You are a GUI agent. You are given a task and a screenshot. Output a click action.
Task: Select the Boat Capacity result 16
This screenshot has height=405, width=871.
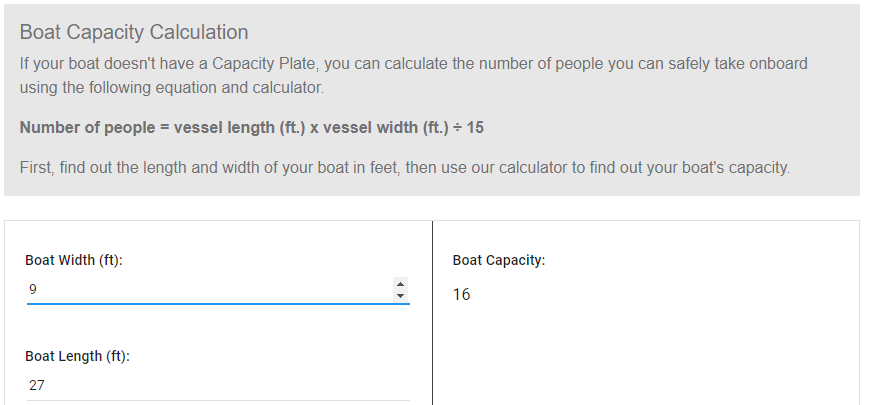point(461,295)
